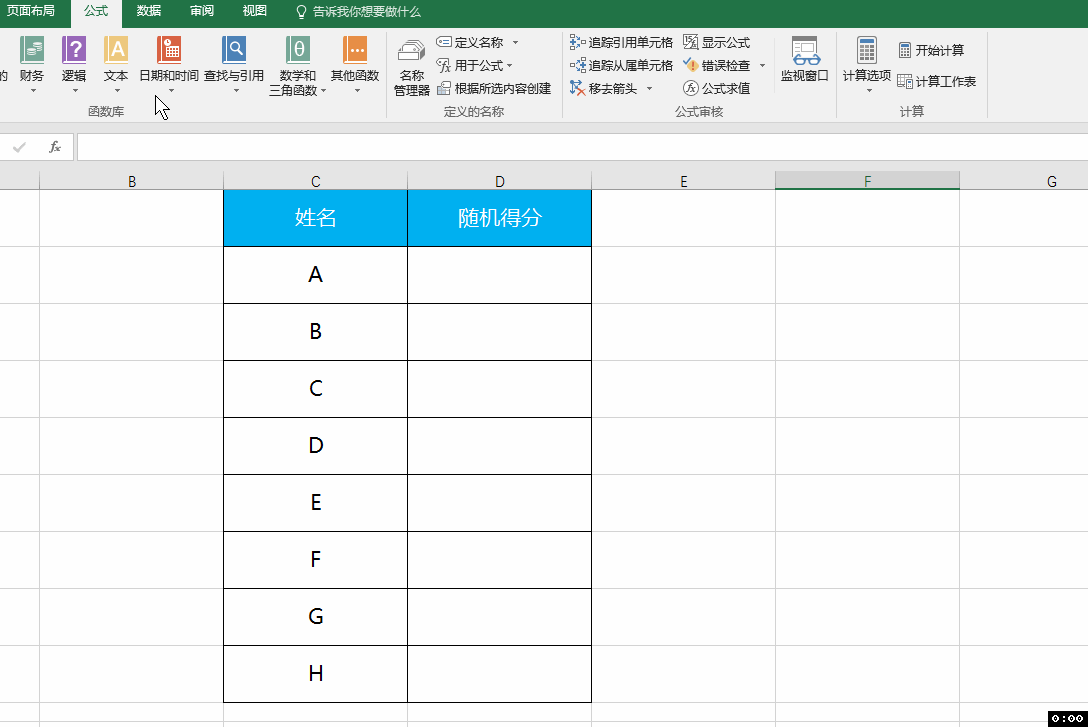Image resolution: width=1088 pixels, height=727 pixels.
Task: Expand the 移去箭头 dropdown arrow
Action: coord(649,88)
